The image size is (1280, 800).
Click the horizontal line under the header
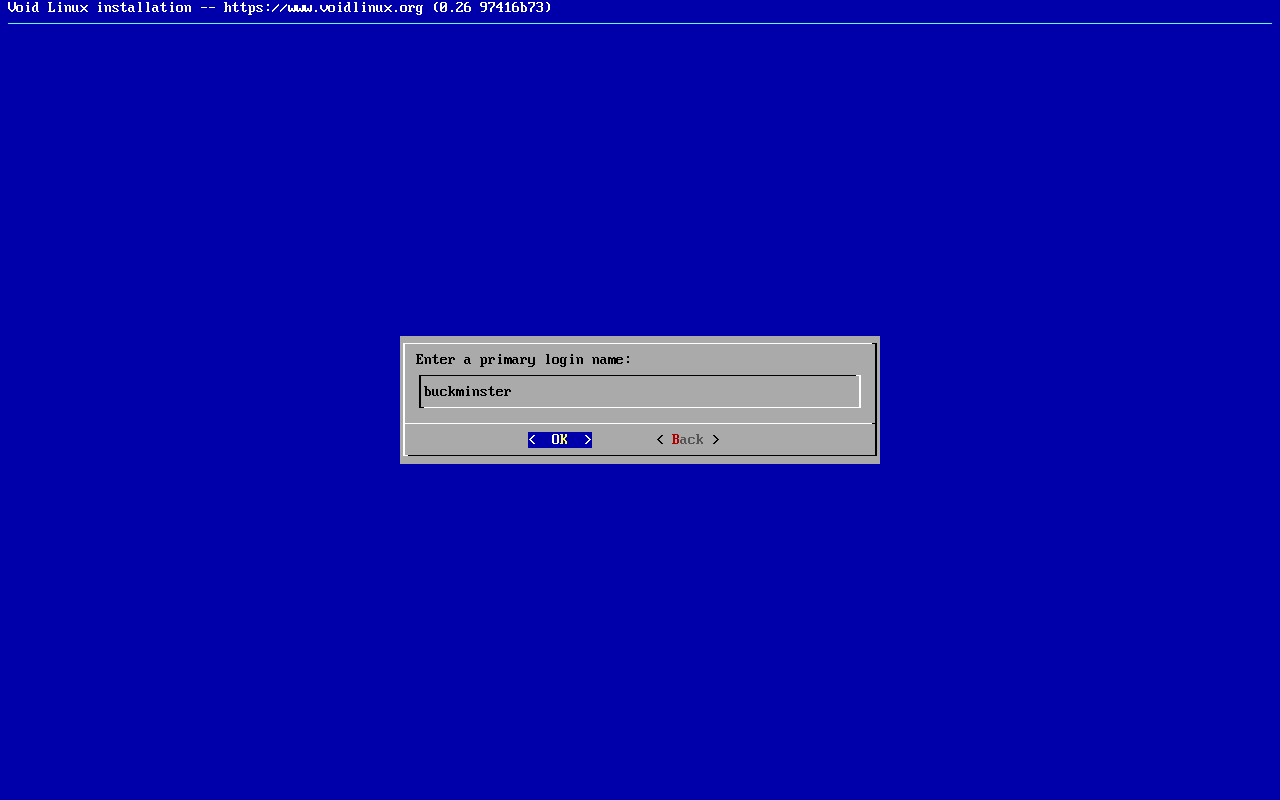[x=640, y=23]
